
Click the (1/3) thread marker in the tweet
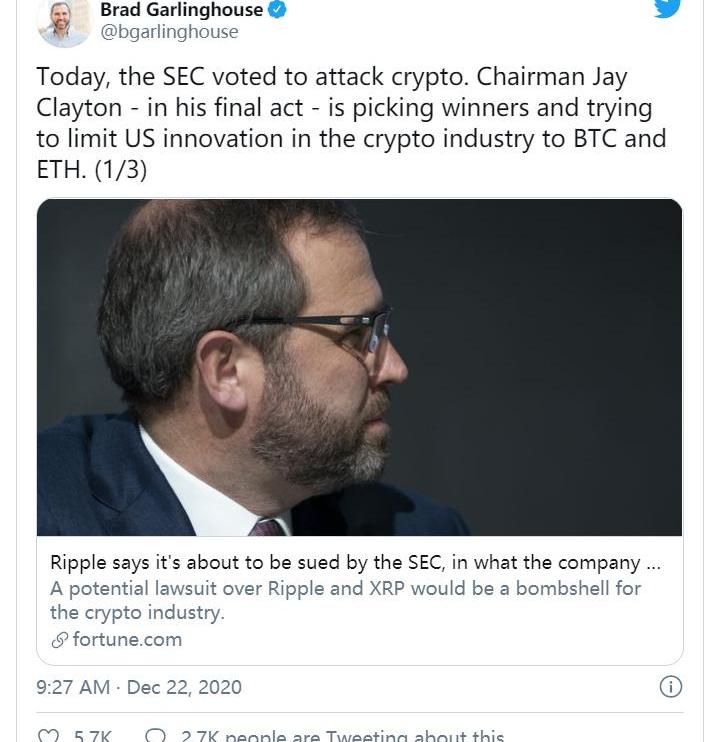tap(120, 170)
